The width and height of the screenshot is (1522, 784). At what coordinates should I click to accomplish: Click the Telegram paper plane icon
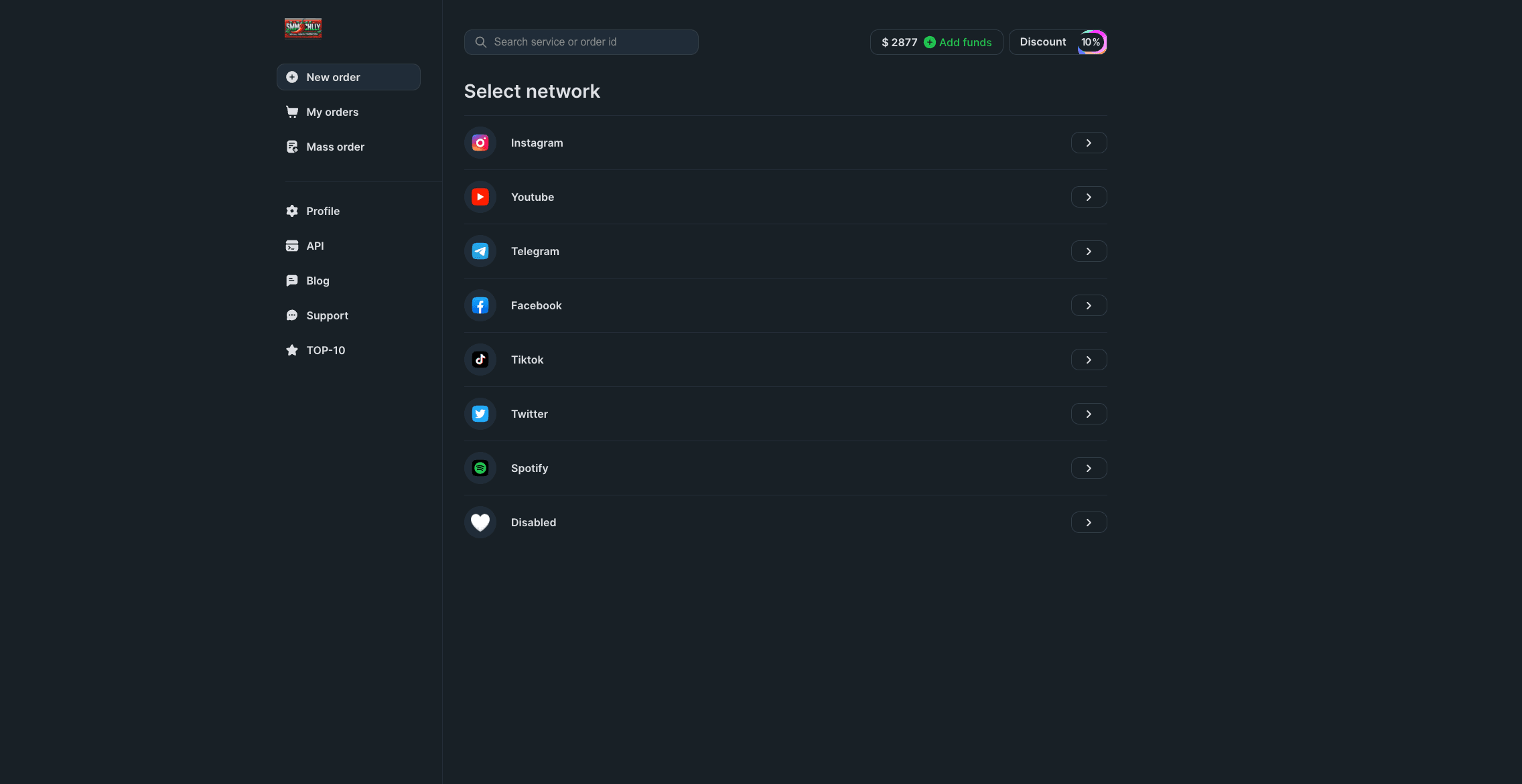click(480, 251)
